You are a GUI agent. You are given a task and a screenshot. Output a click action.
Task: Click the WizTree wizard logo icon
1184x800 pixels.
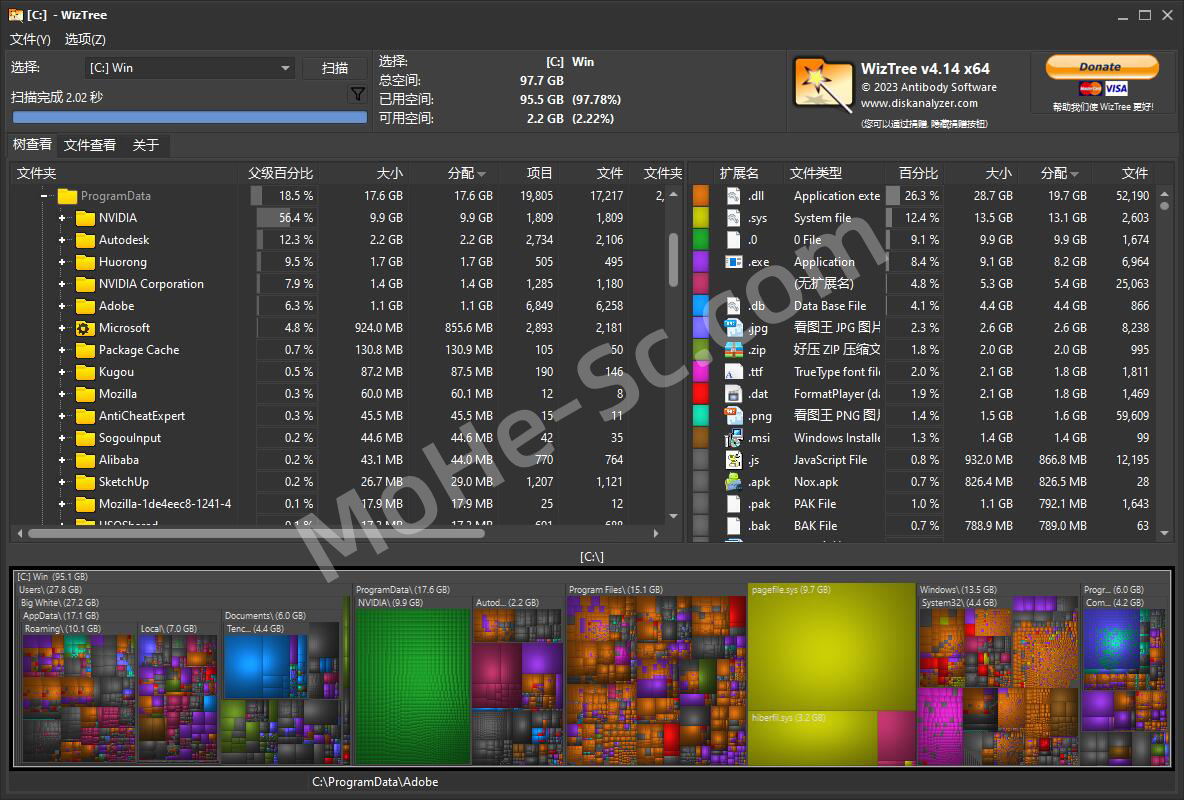pyautogui.click(x=822, y=86)
